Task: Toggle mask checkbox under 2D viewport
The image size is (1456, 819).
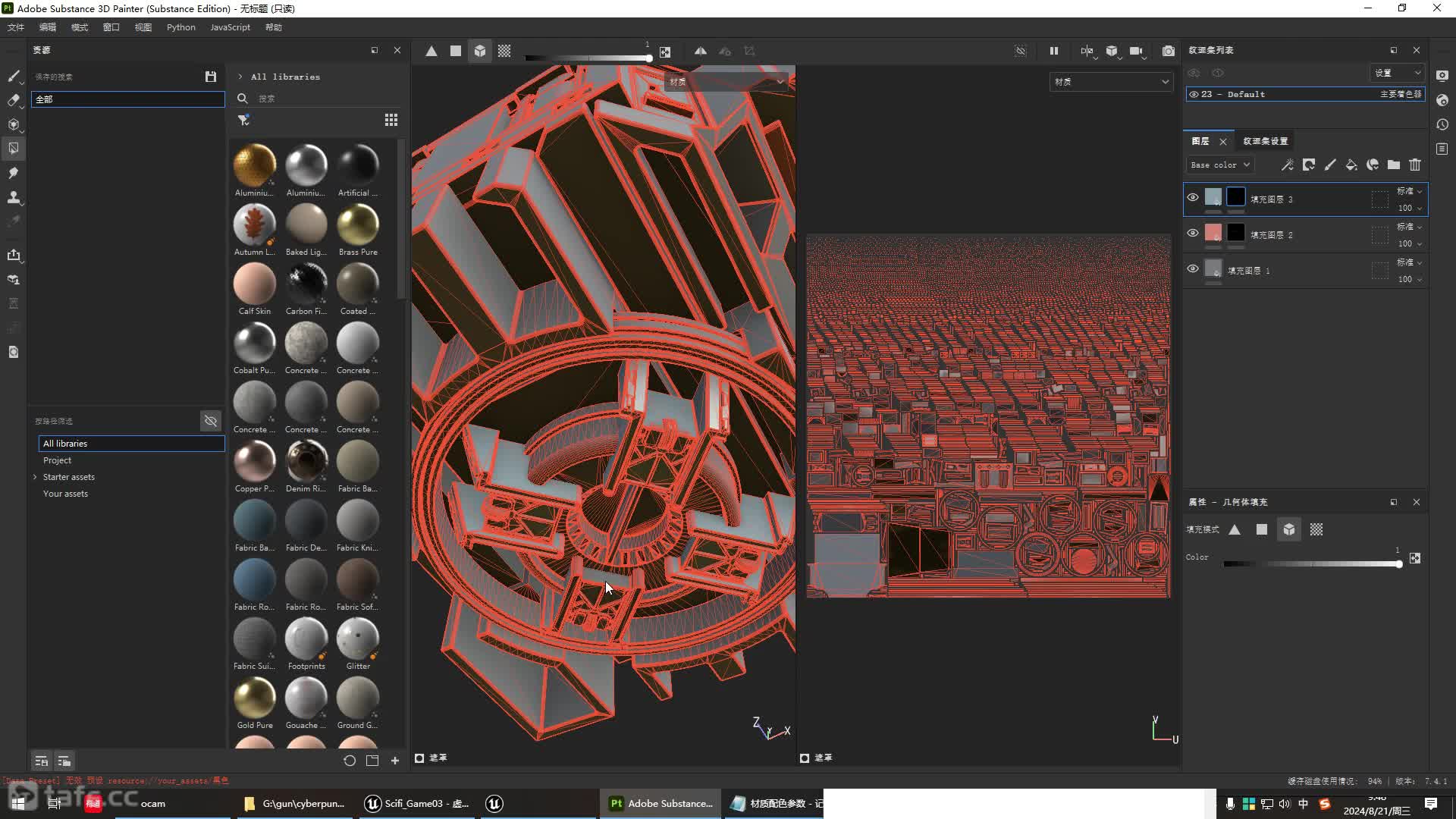Action: 805,758
